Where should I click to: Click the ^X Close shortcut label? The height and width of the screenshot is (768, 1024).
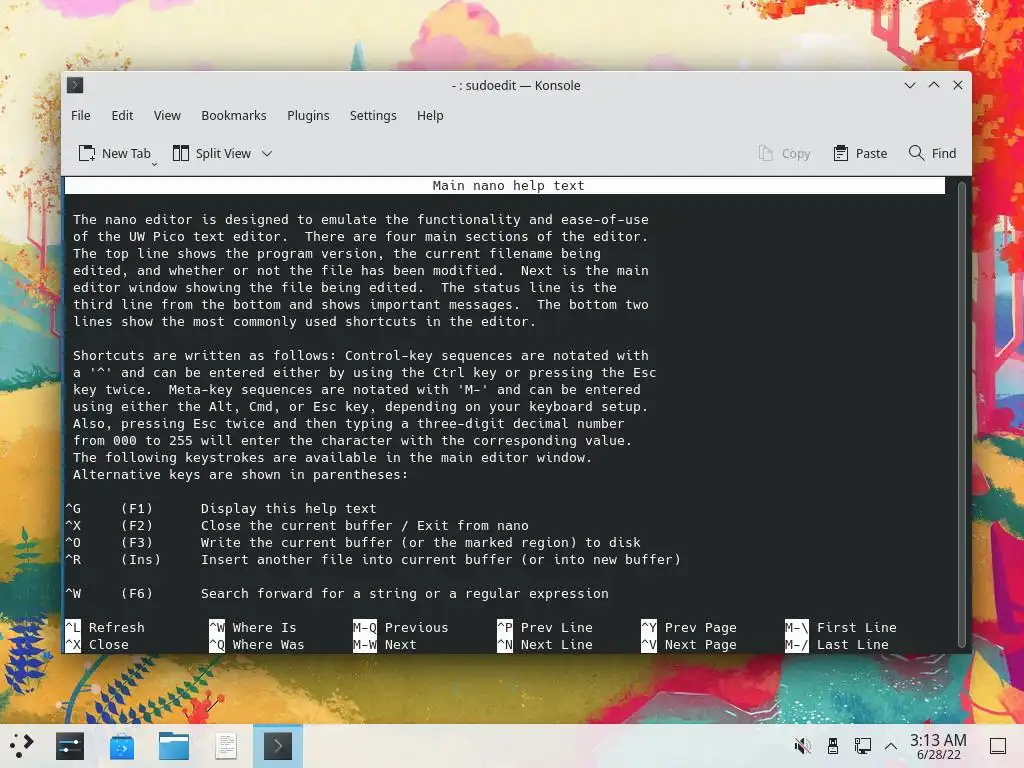pos(97,645)
